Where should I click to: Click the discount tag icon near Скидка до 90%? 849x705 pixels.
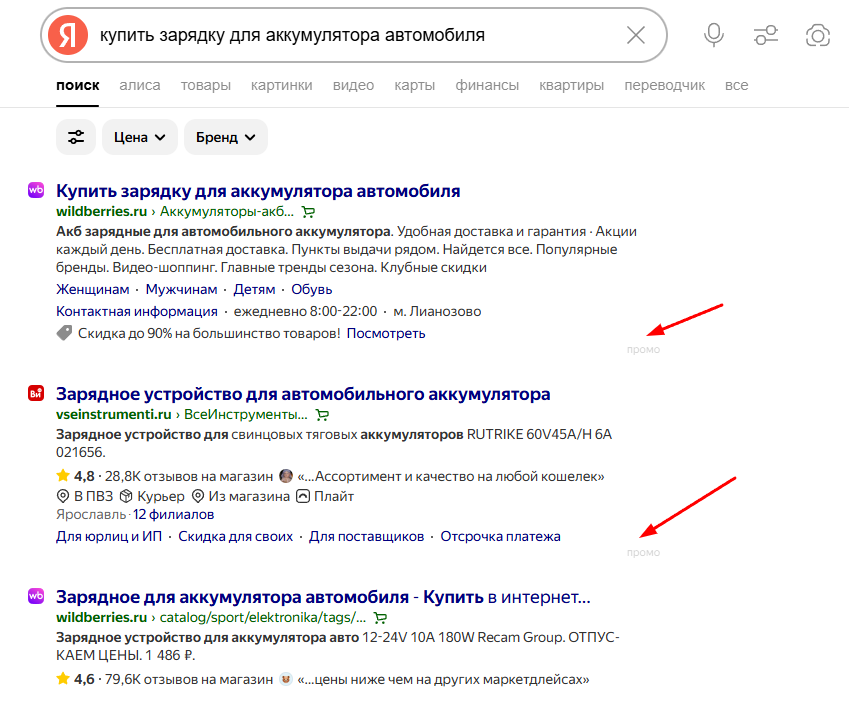coord(64,333)
